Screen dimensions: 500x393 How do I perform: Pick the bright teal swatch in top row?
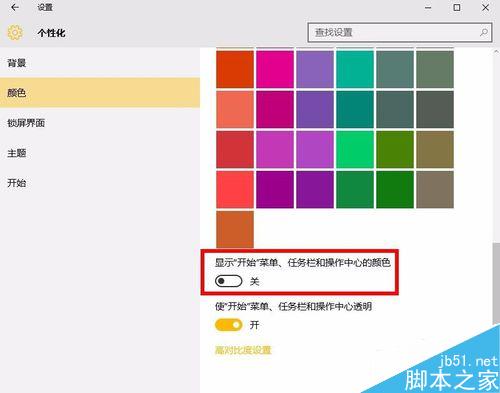tap(355, 69)
